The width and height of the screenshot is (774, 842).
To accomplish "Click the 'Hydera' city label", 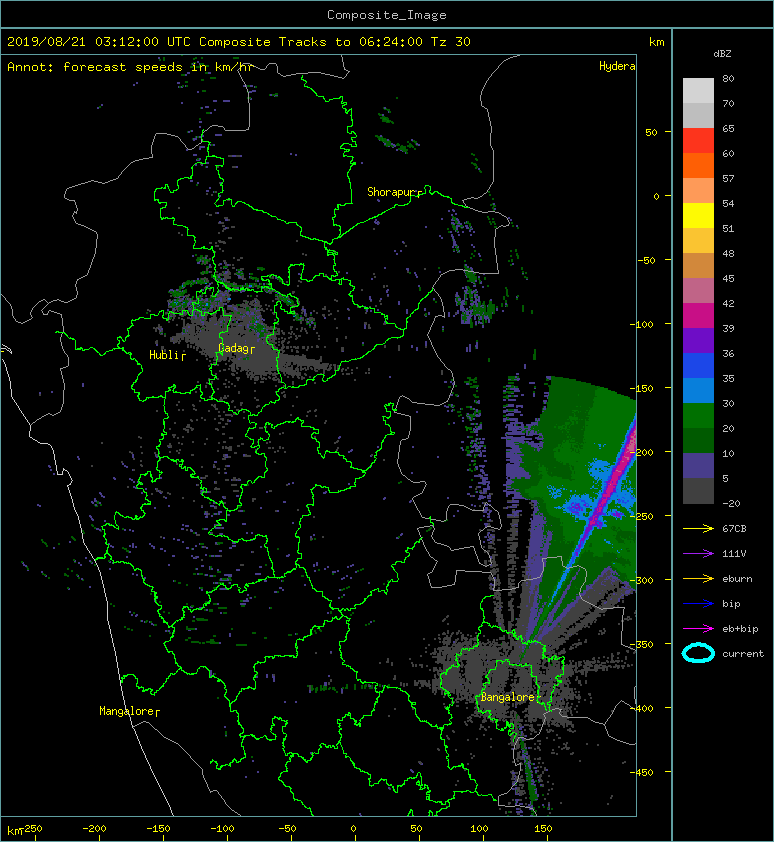I will [617, 66].
